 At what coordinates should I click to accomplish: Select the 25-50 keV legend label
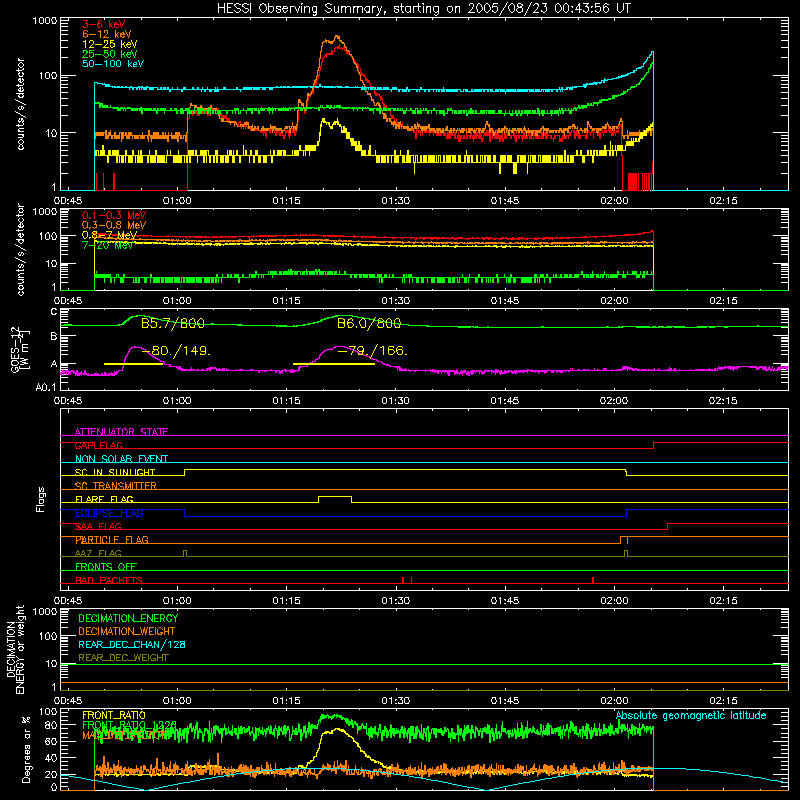(110, 54)
